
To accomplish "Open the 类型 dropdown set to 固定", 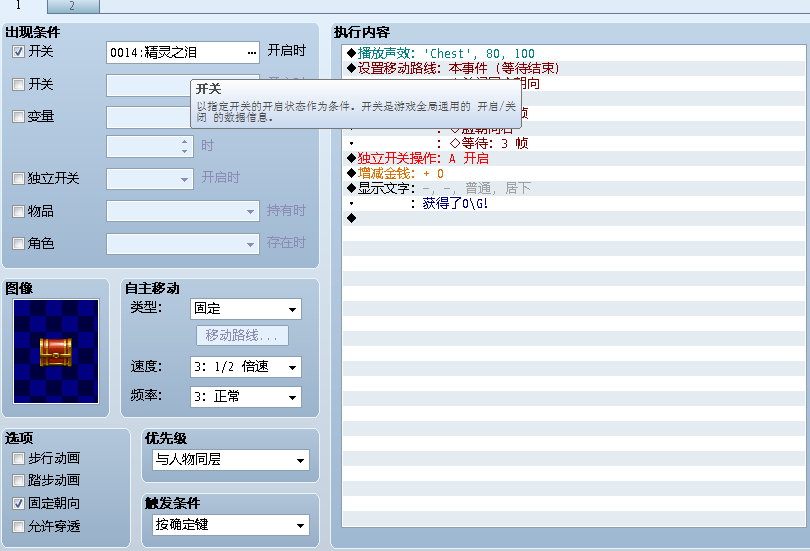I will tap(246, 309).
